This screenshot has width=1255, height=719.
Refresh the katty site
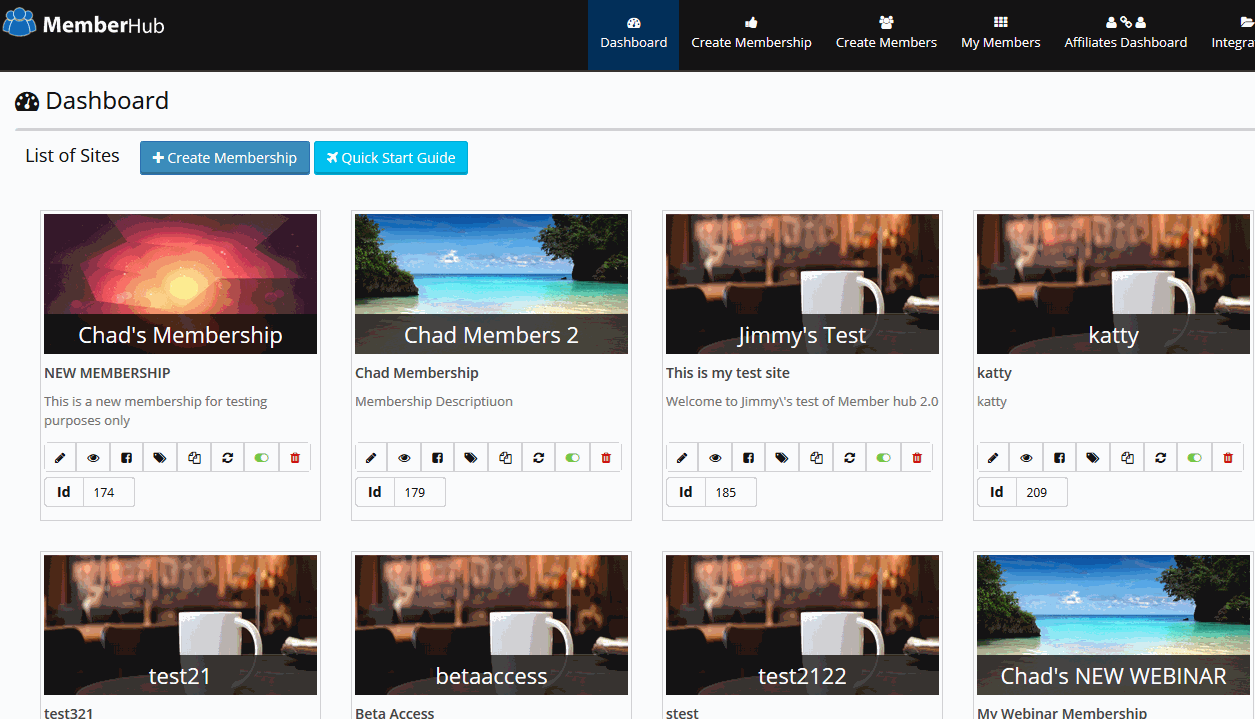coord(1161,457)
